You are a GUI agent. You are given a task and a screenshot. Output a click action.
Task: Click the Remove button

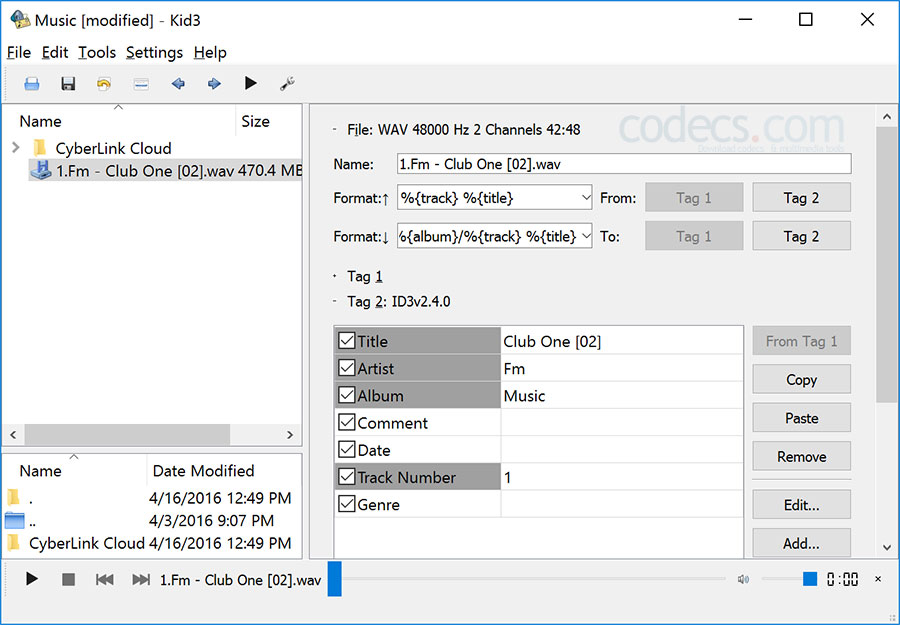coord(801,456)
